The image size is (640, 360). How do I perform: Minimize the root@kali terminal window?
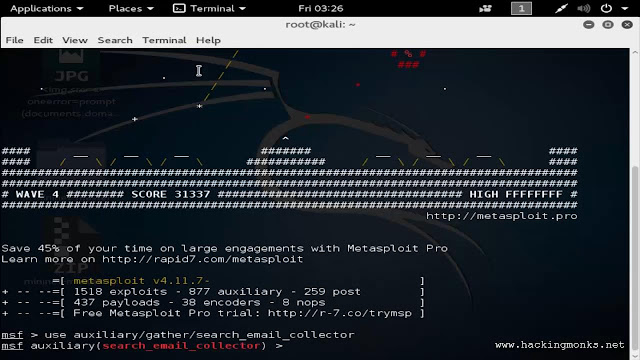click(589, 25)
